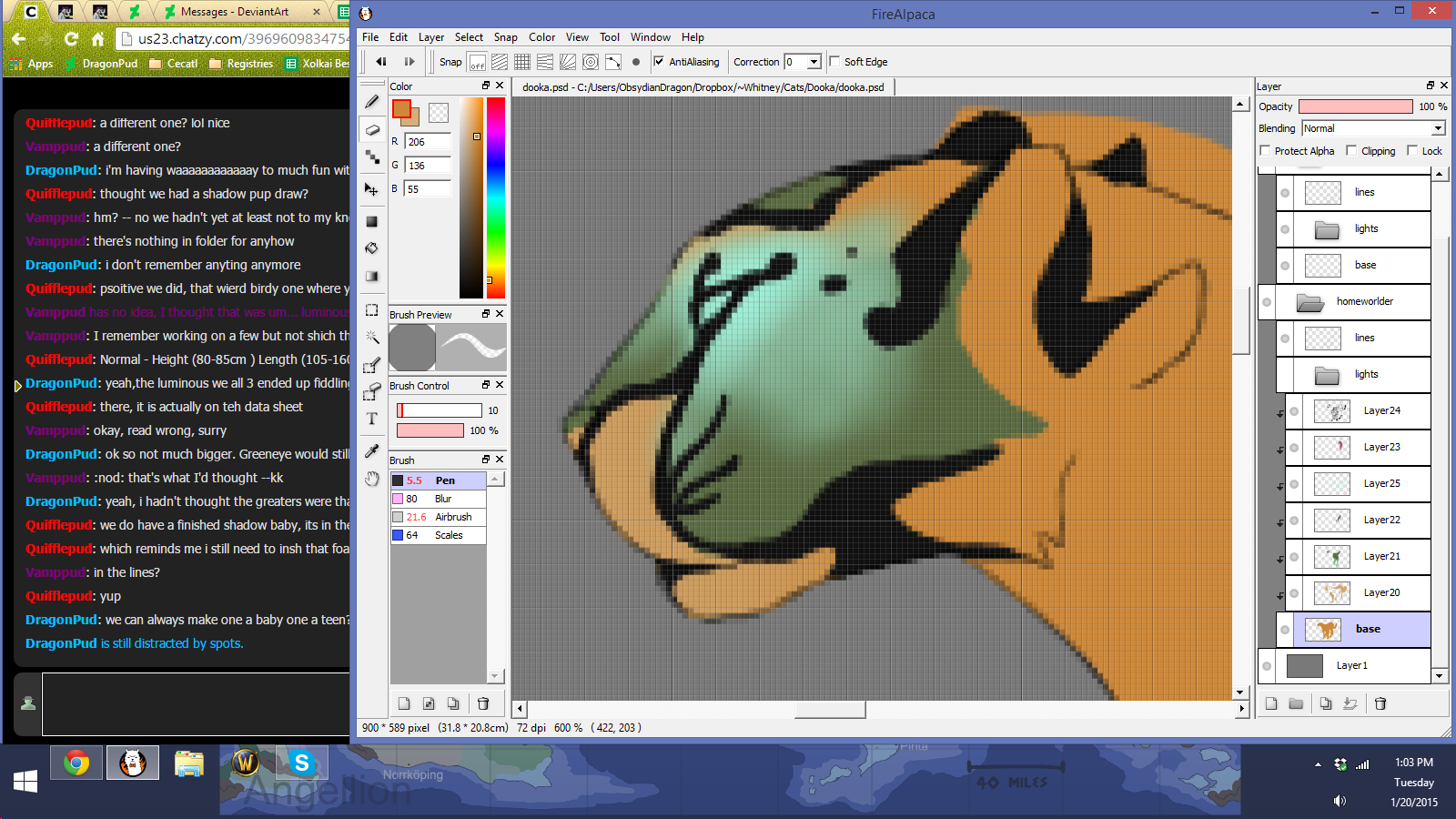Turn on the circle snap icon
Image resolution: width=1456 pixels, height=819 pixels.
591,62
